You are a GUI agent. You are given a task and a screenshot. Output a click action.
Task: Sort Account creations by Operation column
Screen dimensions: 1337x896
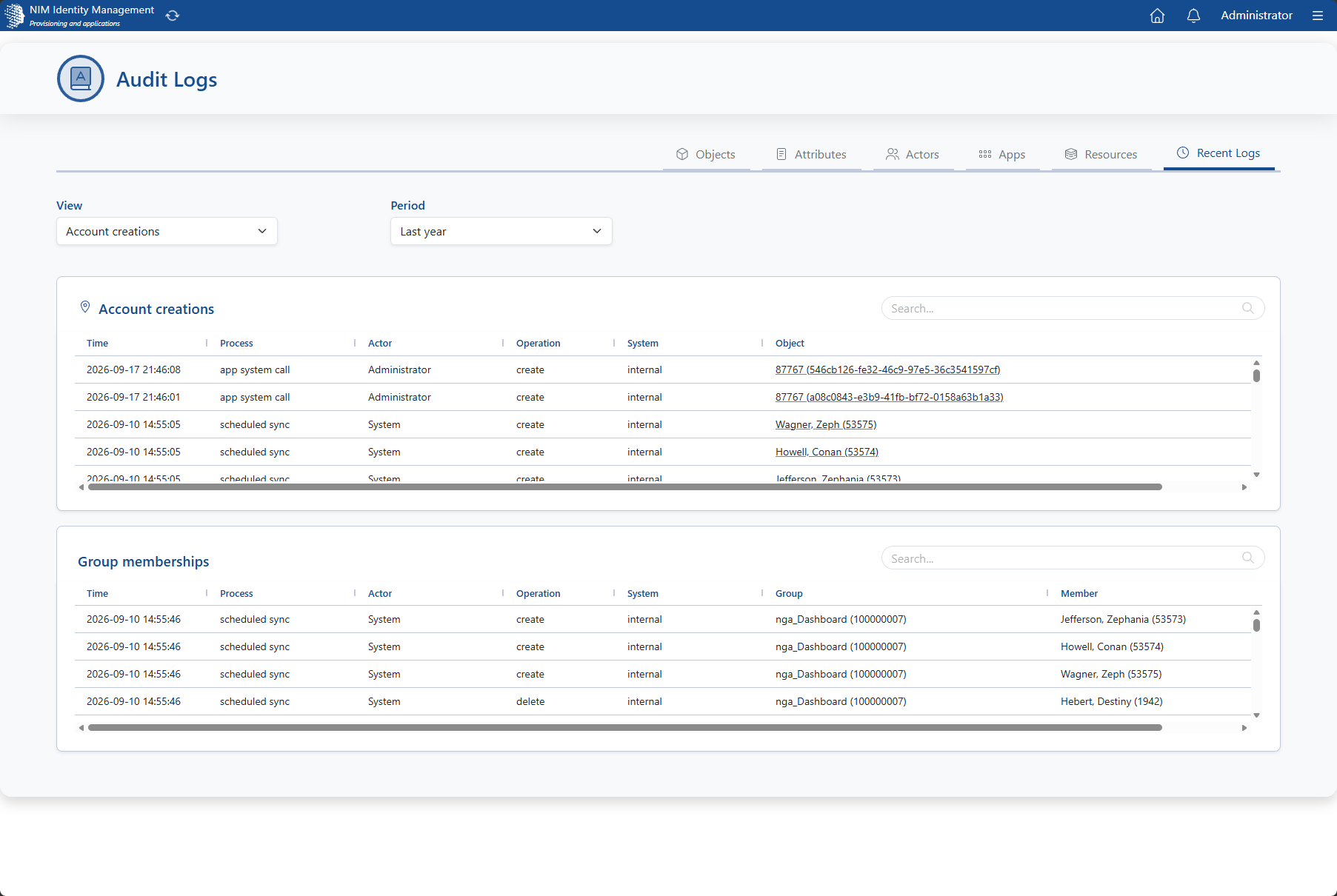tap(539, 343)
